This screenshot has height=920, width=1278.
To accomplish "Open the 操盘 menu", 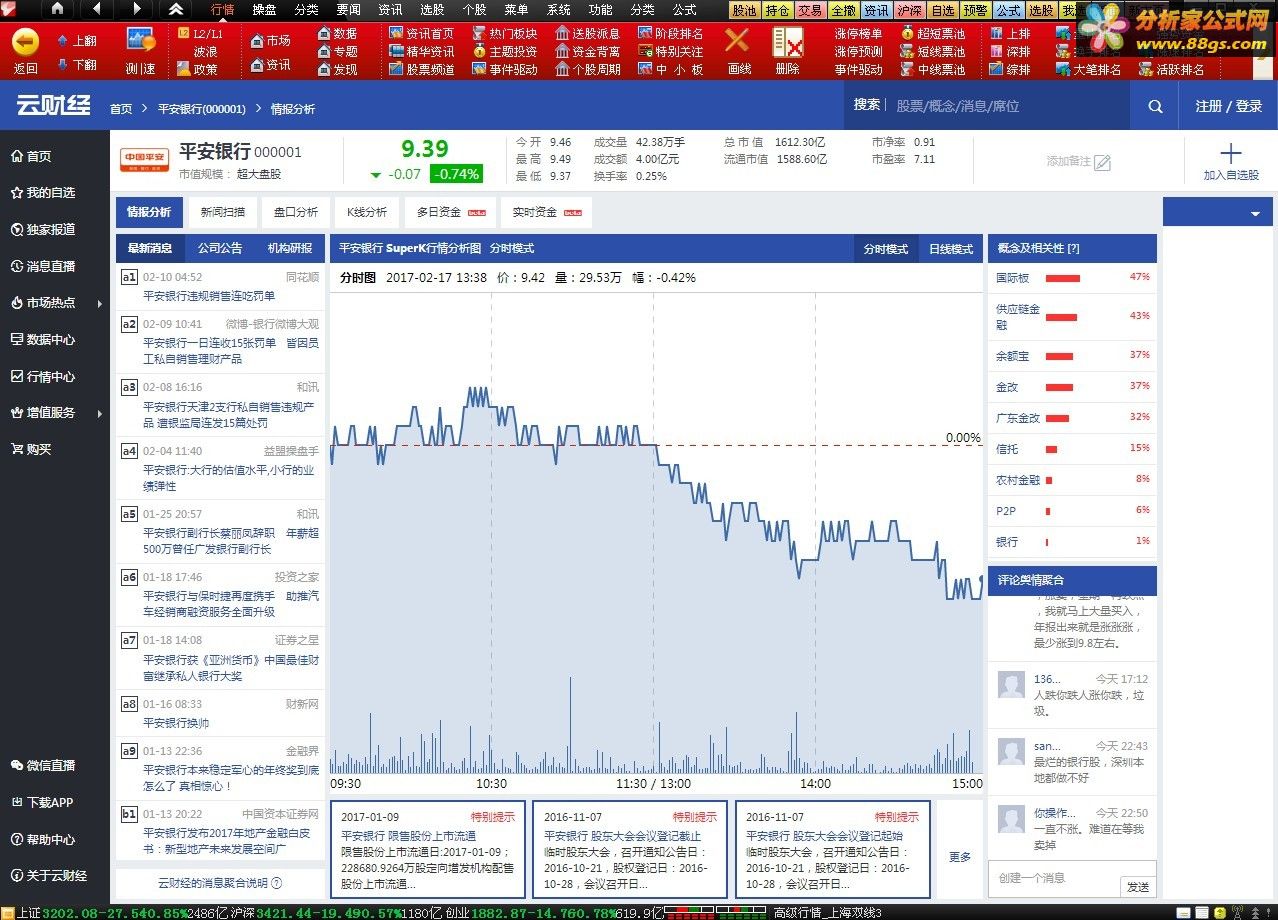I will click(265, 9).
